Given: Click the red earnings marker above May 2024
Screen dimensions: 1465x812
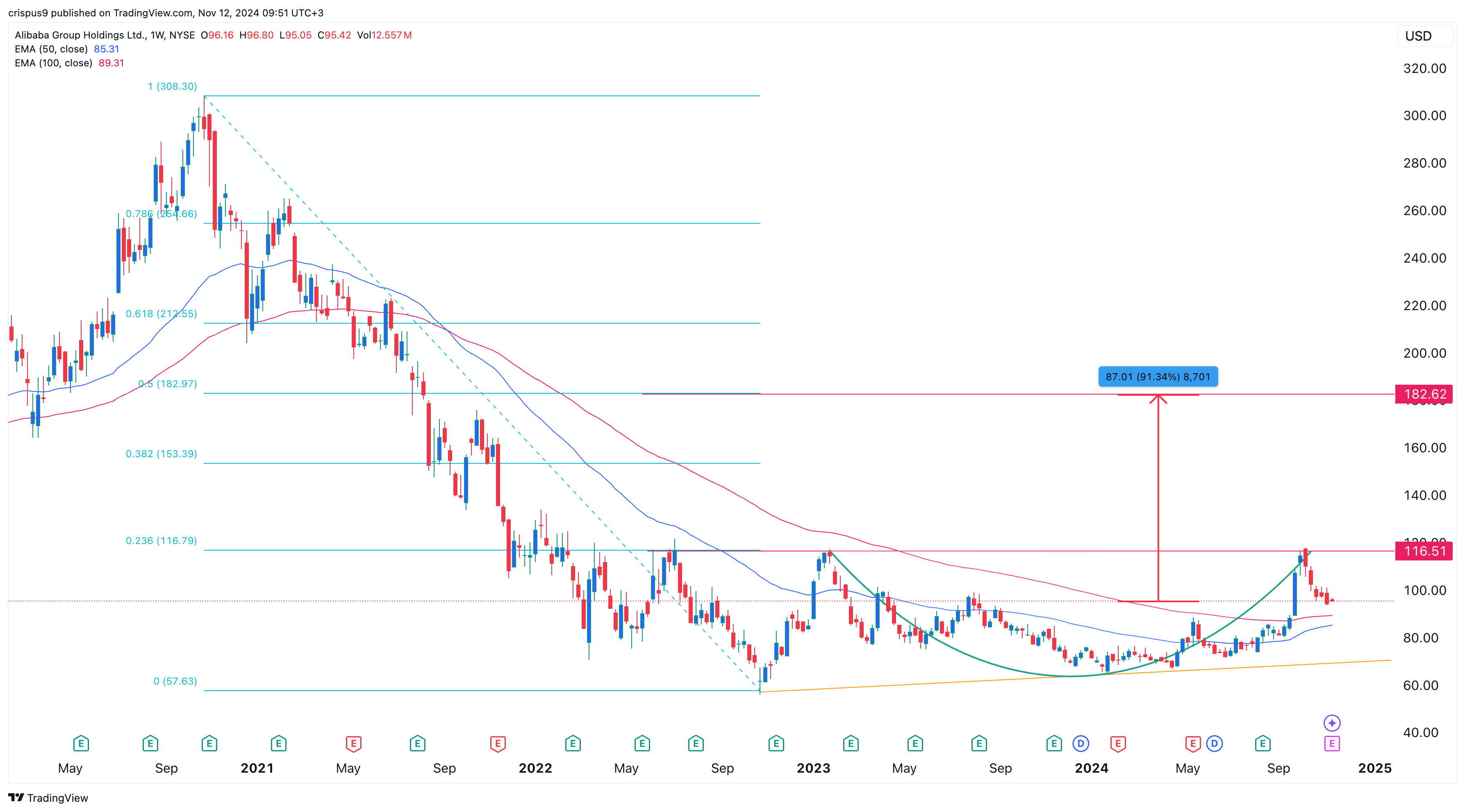Looking at the screenshot, I should click(x=1192, y=743).
